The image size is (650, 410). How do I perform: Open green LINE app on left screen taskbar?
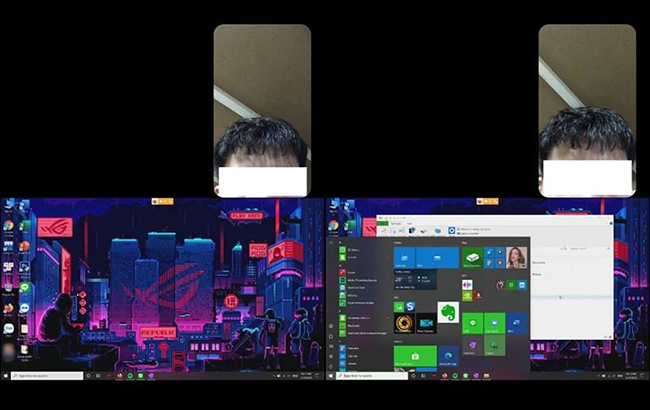pos(141,376)
